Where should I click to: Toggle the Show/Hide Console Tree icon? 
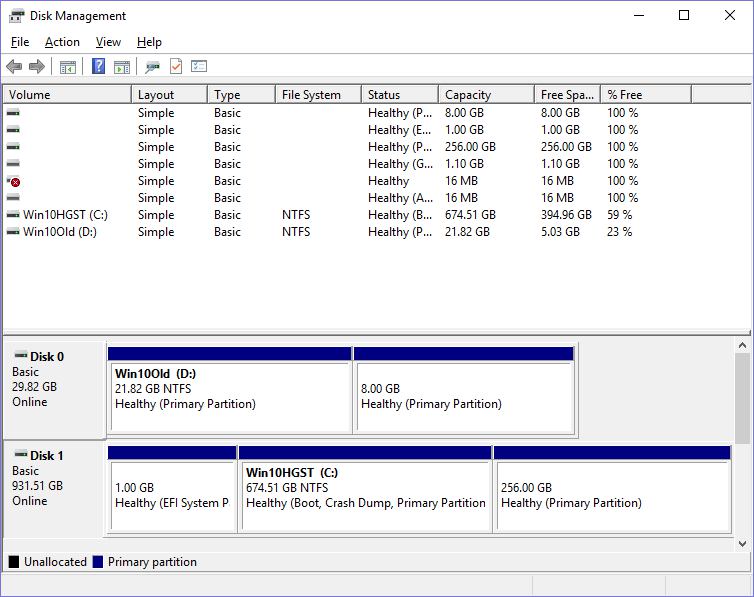(68, 67)
